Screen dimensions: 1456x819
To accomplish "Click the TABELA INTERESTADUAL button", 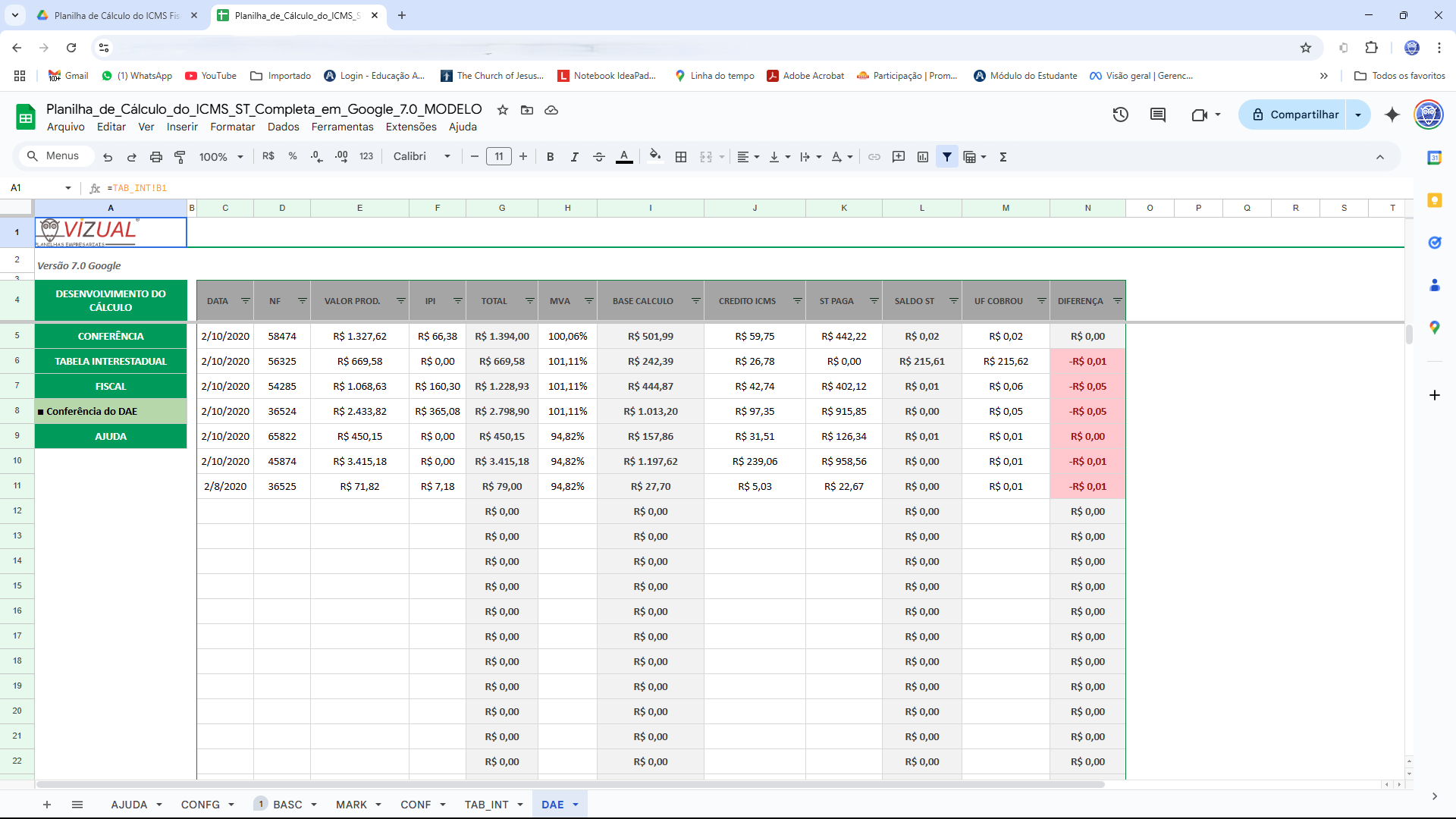I will coord(111,361).
